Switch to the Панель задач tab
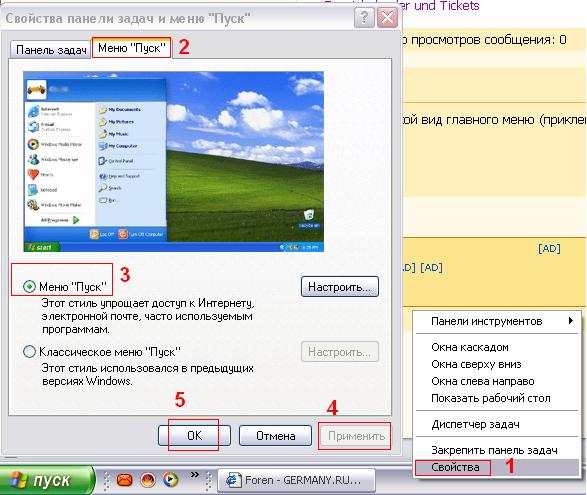The height and width of the screenshot is (495, 587). [51, 50]
